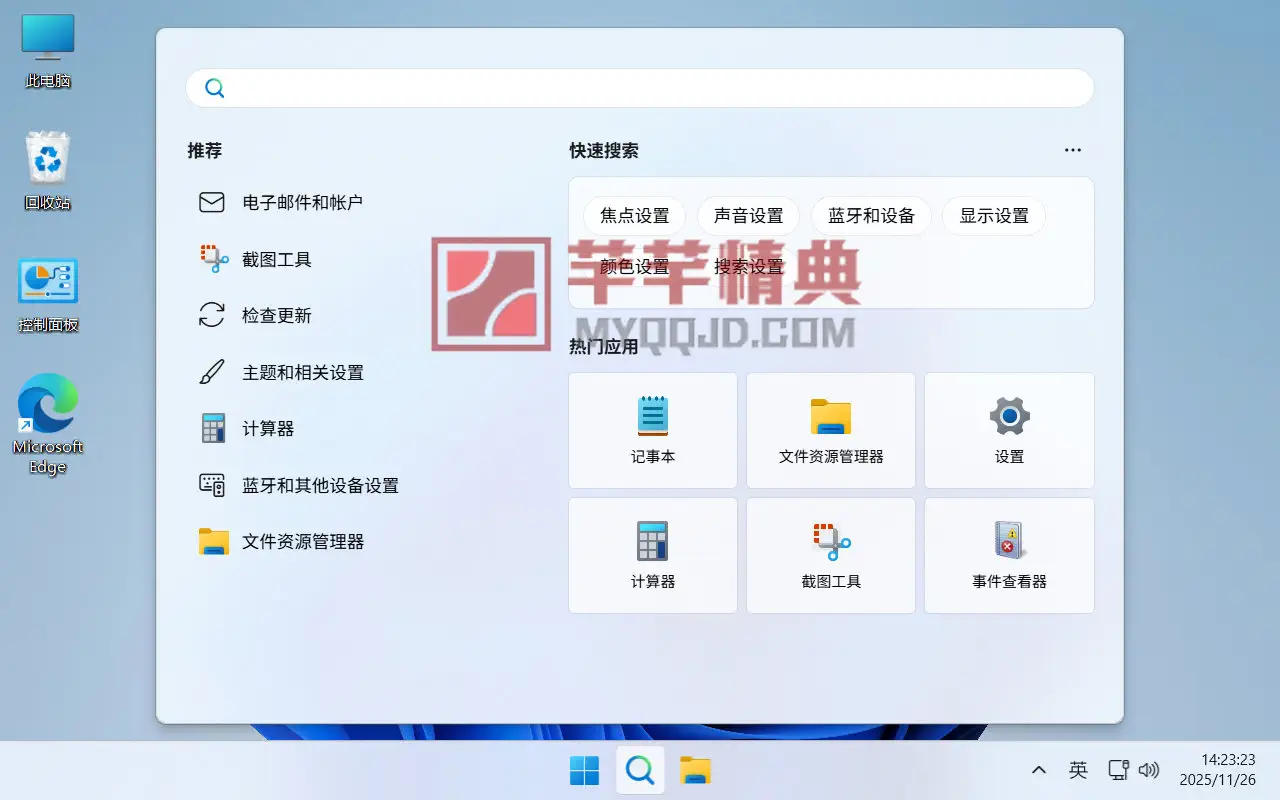The height and width of the screenshot is (800, 1280).
Task: Click the Windows Start button
Action: (x=584, y=770)
